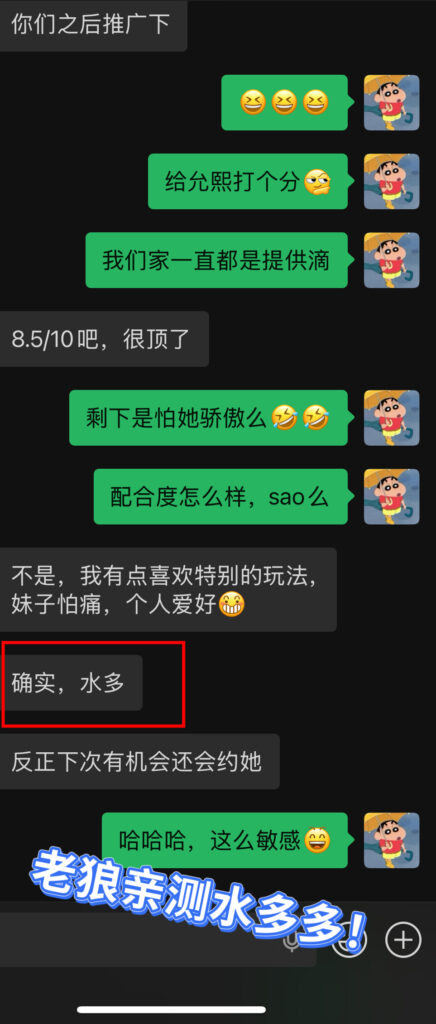
Task: Select the 不是，我有点喜欢特别的玩法 message
Action: 168,590
